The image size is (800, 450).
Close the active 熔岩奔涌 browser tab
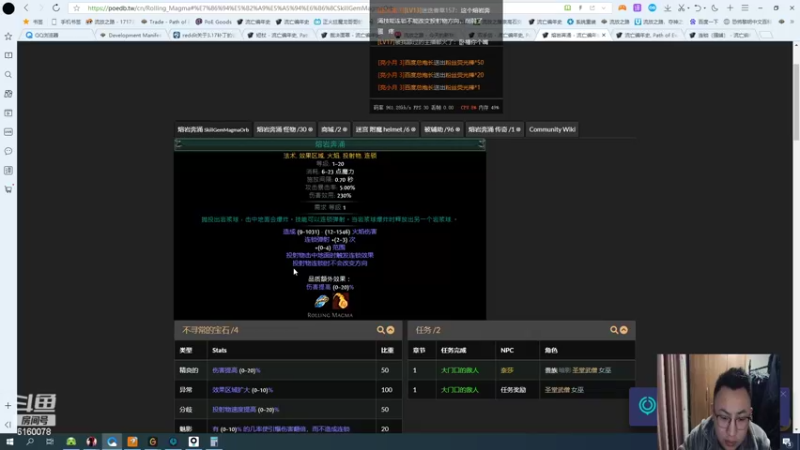click(604, 35)
